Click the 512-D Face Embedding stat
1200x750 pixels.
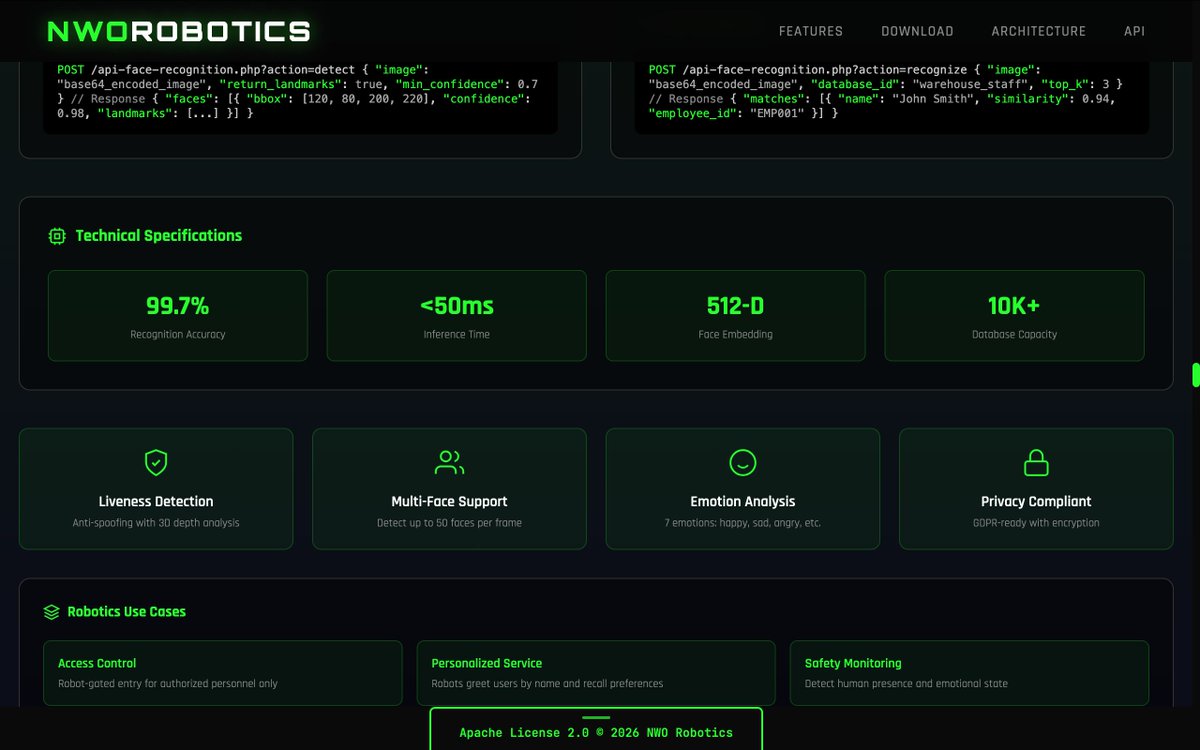point(736,315)
